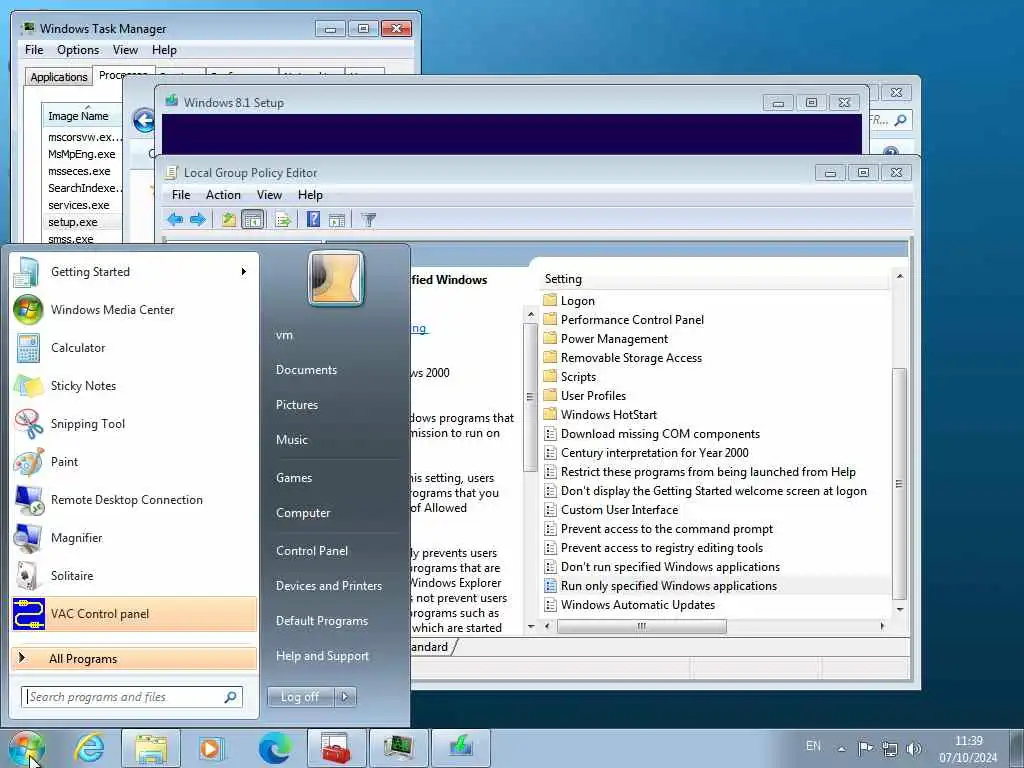This screenshot has height=768, width=1024.
Task: Click the description pane vertical scrollbar
Action: coord(530,396)
